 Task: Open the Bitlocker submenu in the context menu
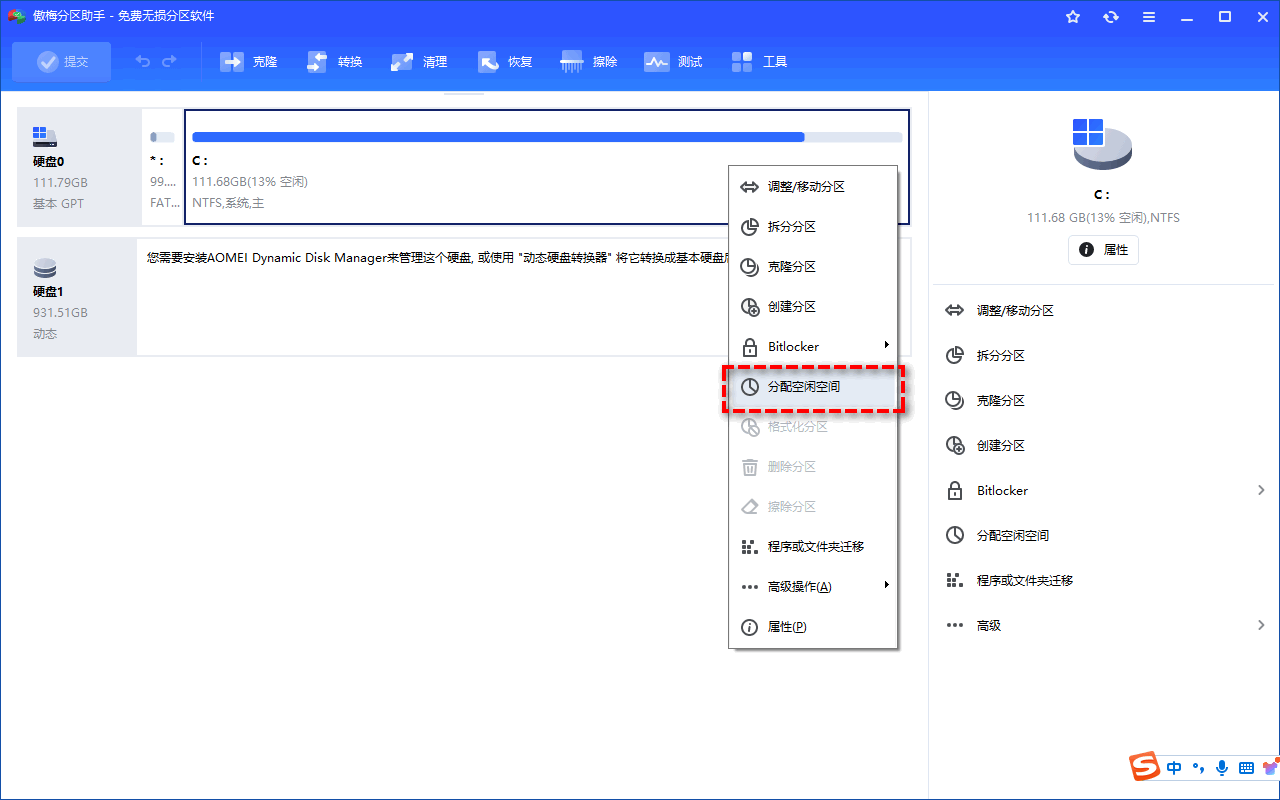click(x=813, y=347)
